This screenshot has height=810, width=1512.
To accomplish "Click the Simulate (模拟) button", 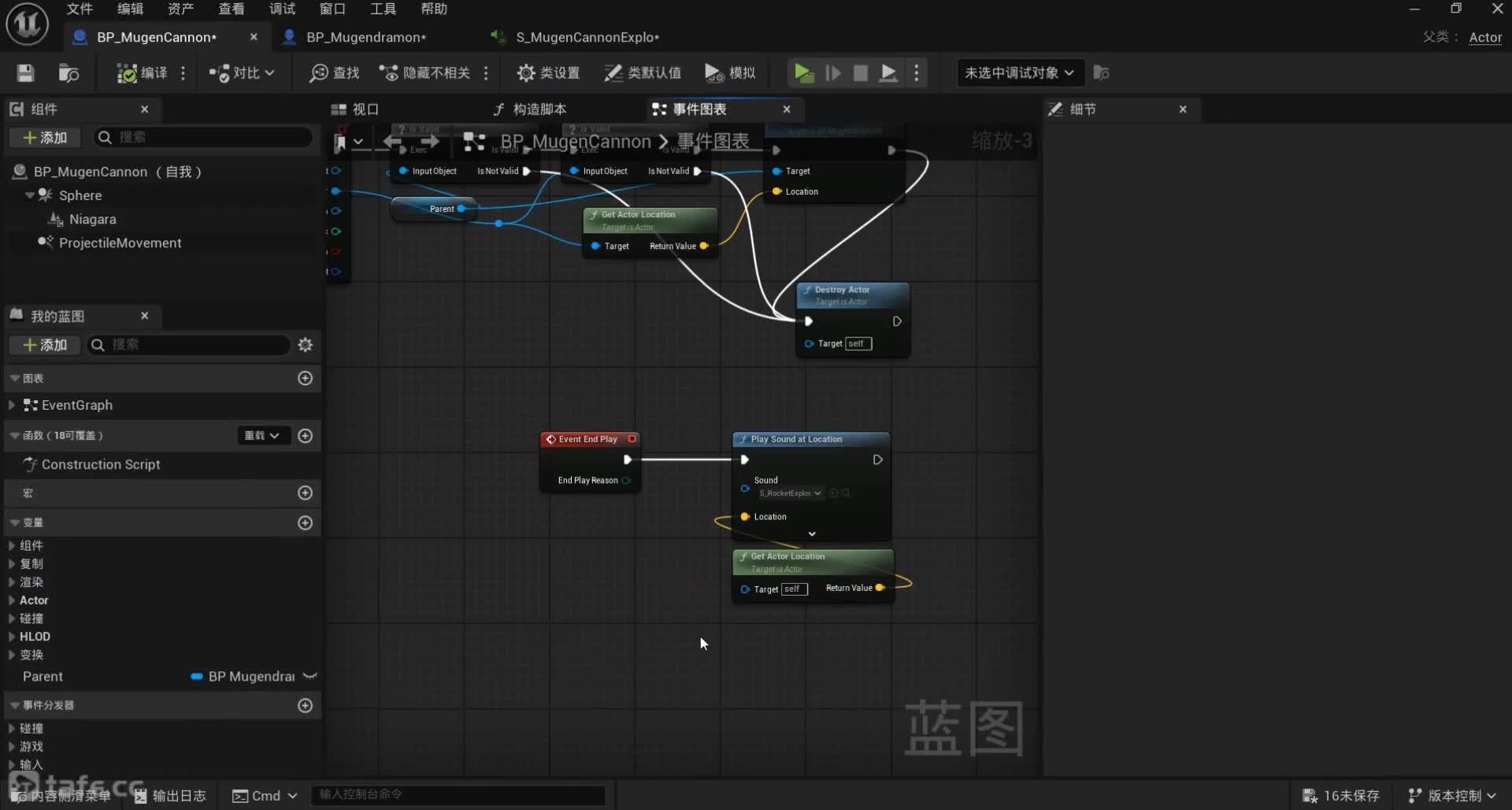I will [x=730, y=73].
